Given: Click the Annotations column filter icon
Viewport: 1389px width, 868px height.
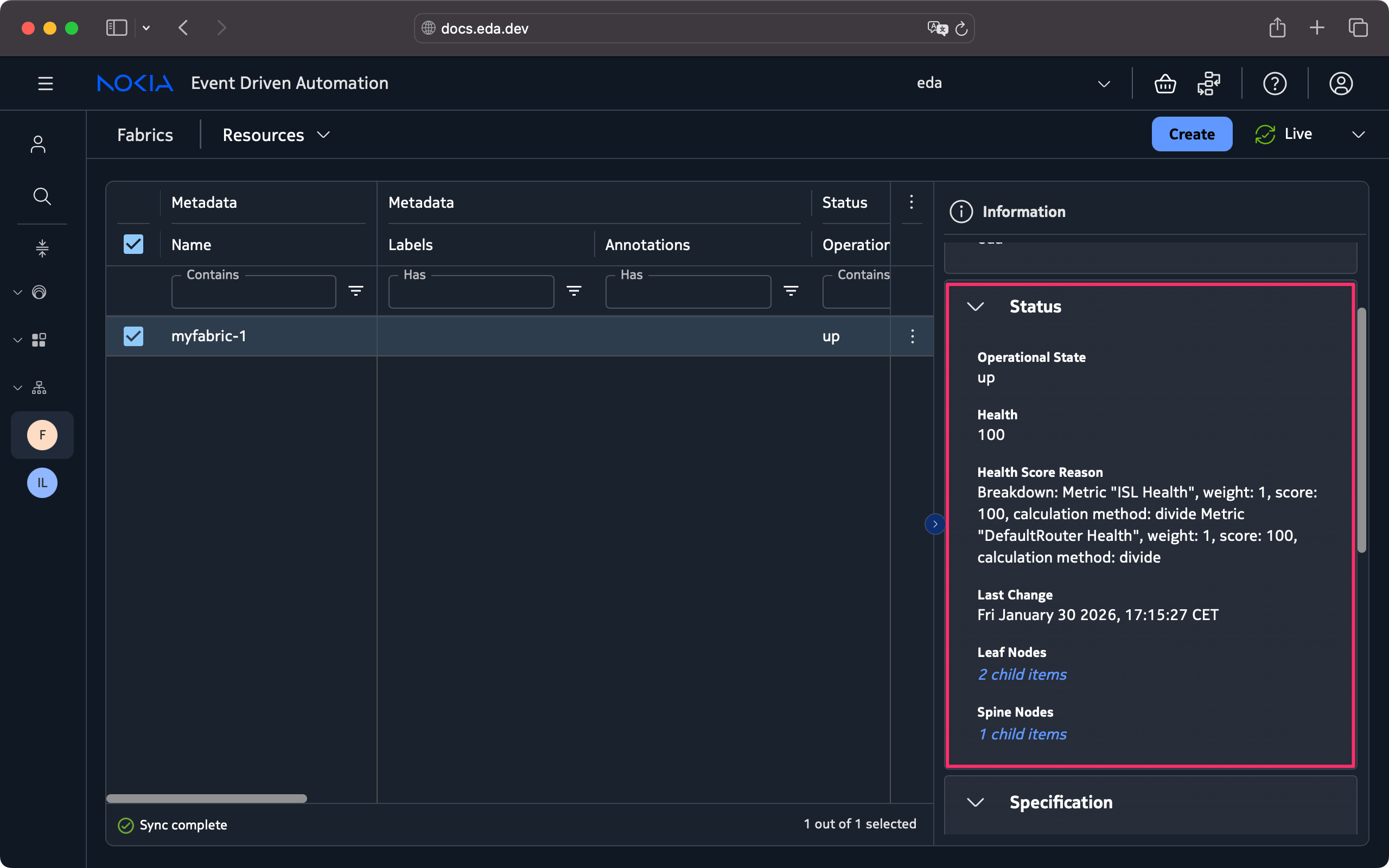Looking at the screenshot, I should 791,291.
